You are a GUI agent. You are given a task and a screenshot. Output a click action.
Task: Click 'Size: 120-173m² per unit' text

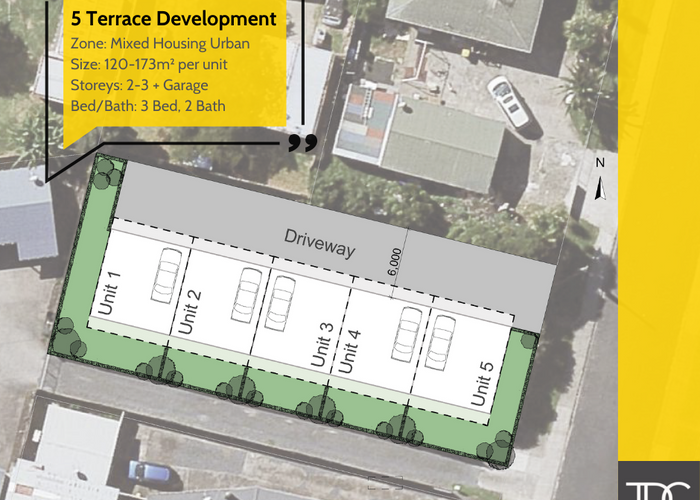point(149,65)
